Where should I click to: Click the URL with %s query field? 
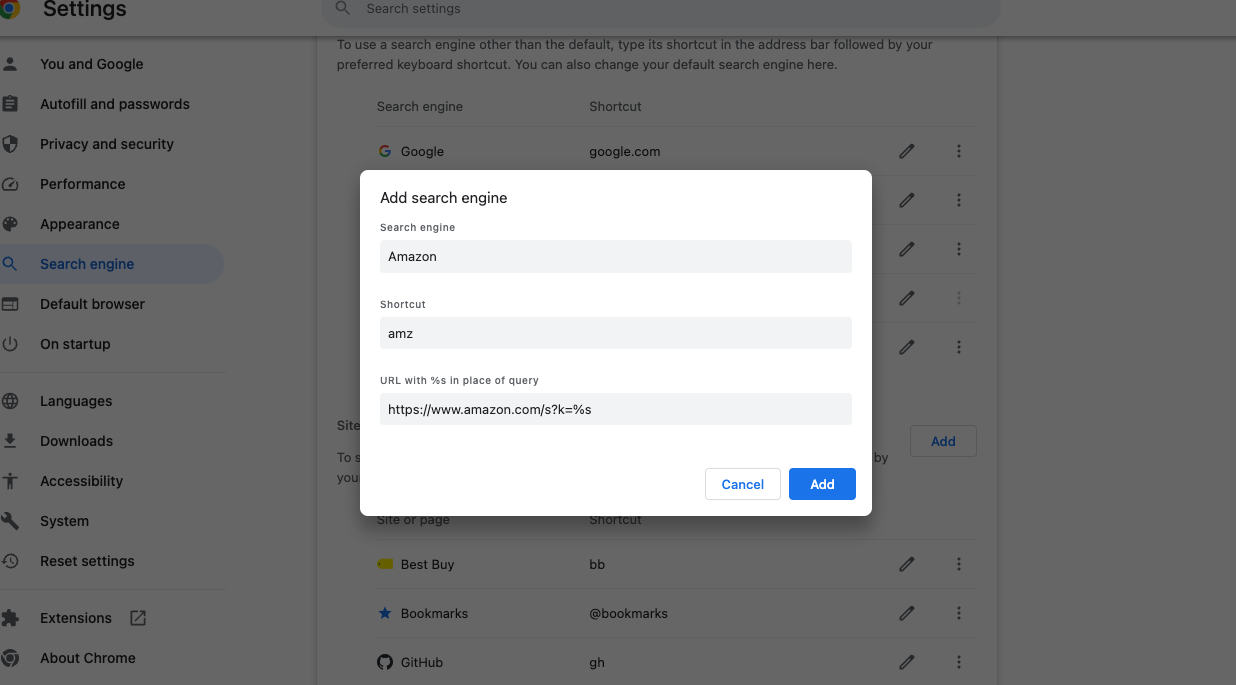click(x=615, y=409)
